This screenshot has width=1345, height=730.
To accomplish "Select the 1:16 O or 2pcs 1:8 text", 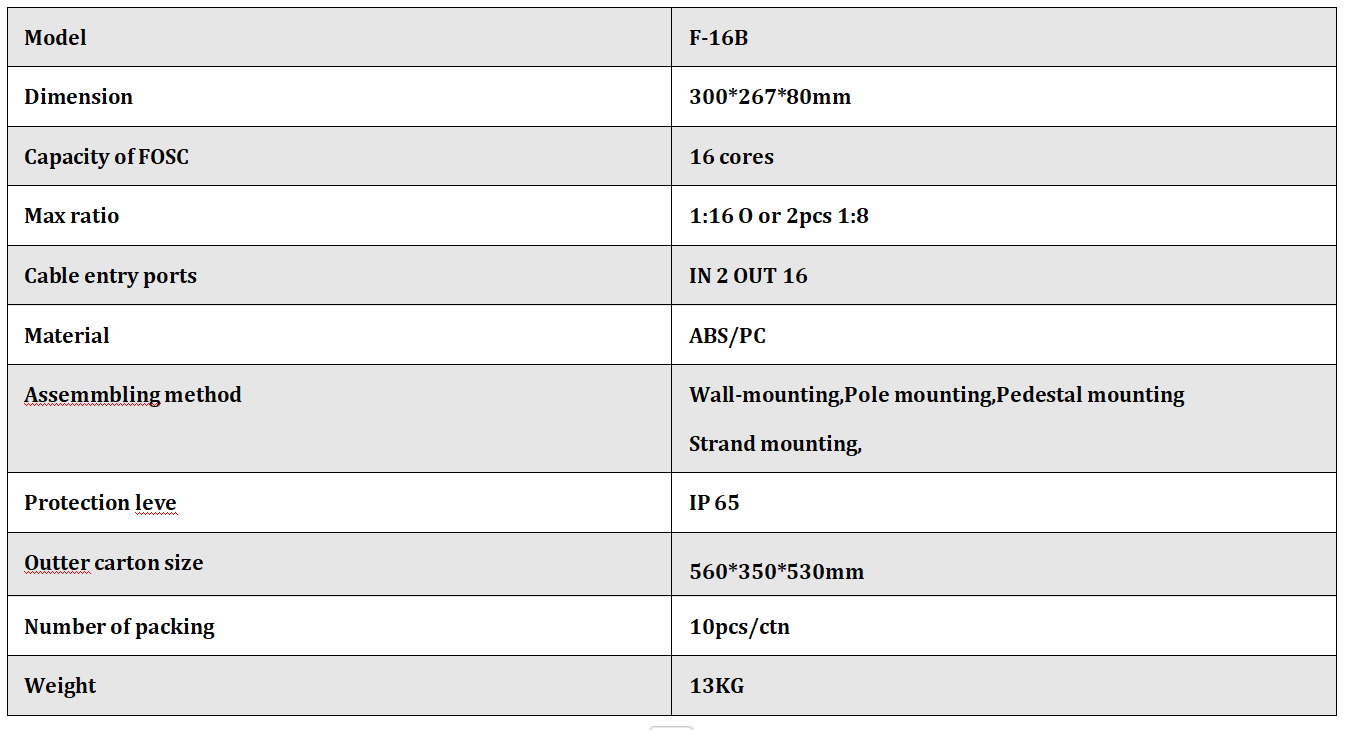I will tap(779, 216).
